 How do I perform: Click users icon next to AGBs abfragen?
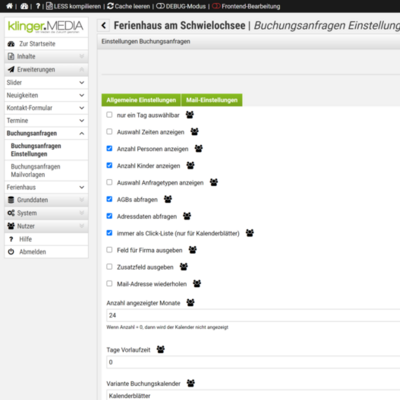(x=168, y=199)
